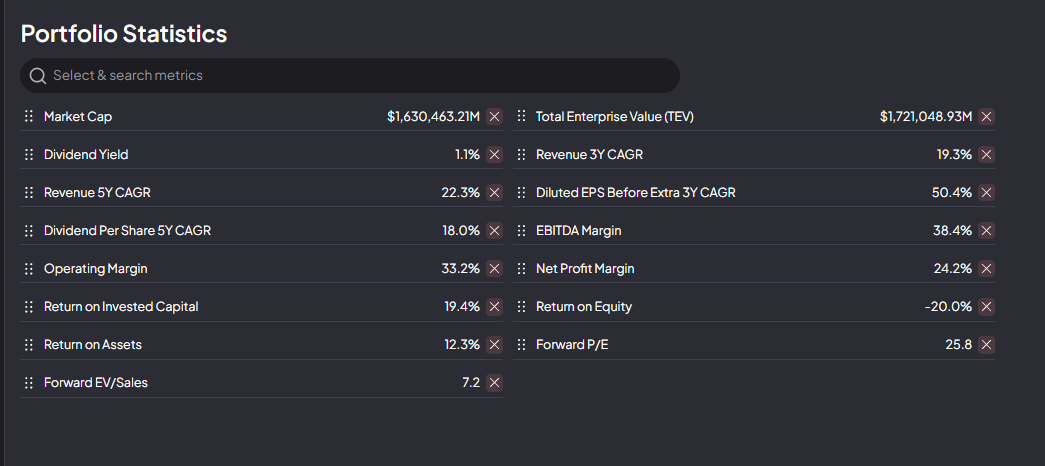Click the drag handle for Net Profit Margin
Screen dimensions: 1045x466
521,269
